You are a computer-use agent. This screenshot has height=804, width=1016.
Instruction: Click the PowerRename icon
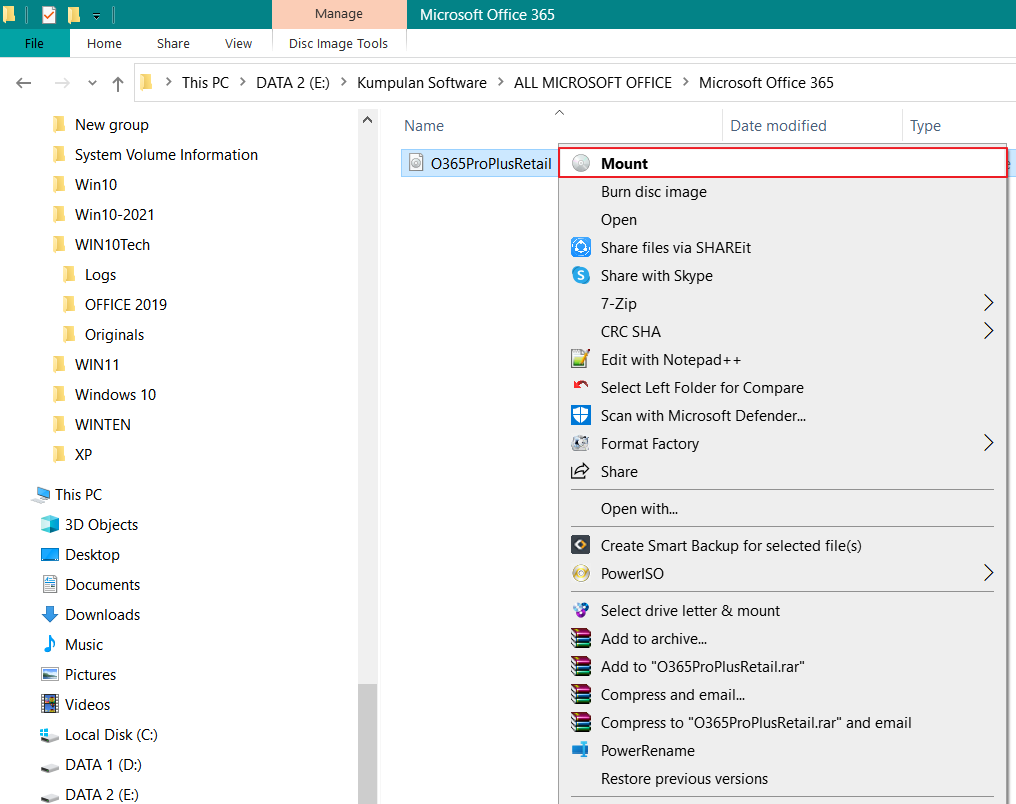581,750
